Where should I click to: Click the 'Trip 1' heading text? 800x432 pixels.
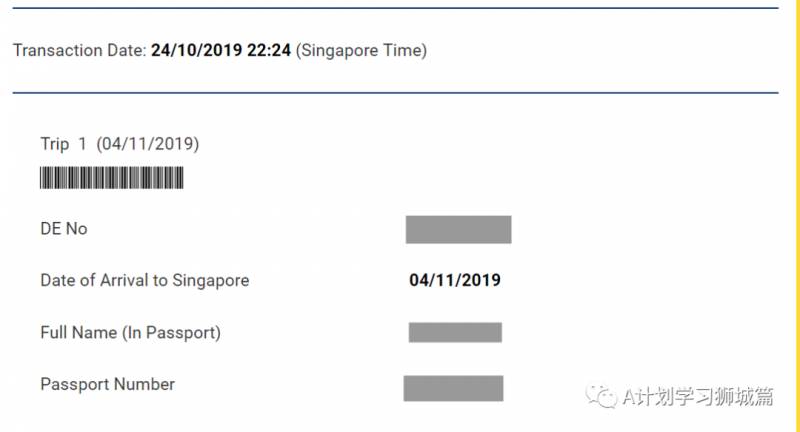(64, 144)
